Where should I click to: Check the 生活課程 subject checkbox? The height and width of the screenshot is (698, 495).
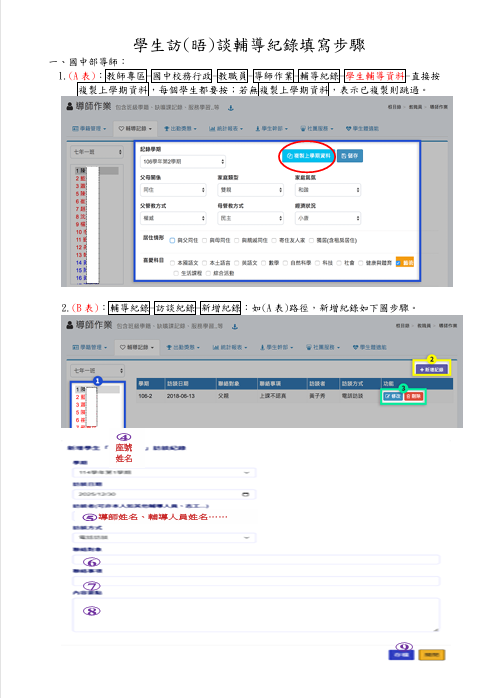(x=176, y=273)
